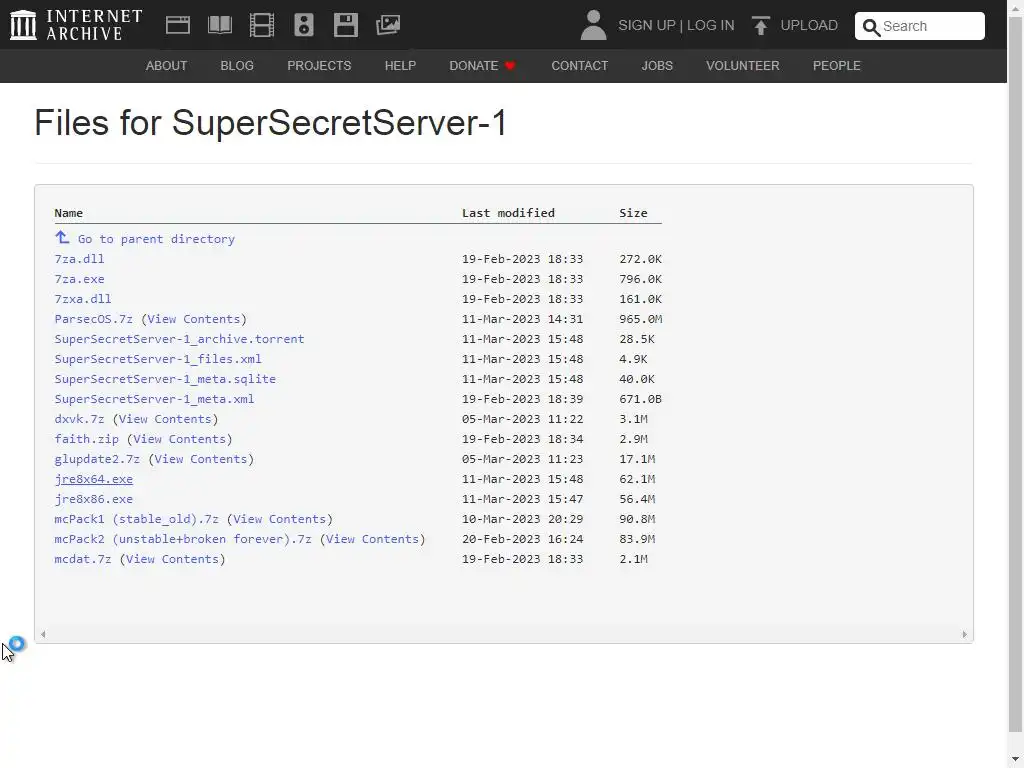This screenshot has height=768, width=1024.
Task: Click the file list's left scroll arrow
Action: 43,634
